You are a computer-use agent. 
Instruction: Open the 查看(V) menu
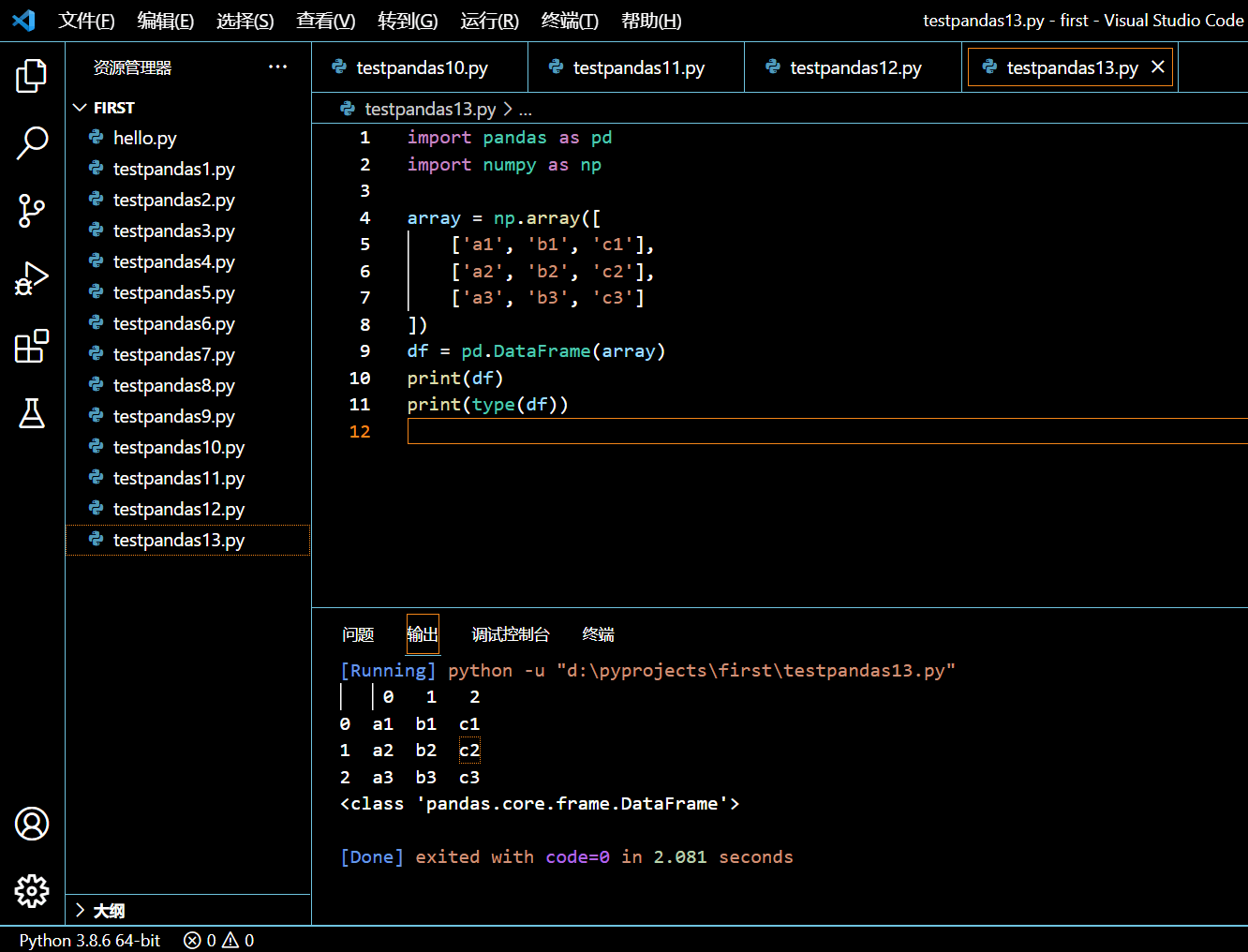326,21
